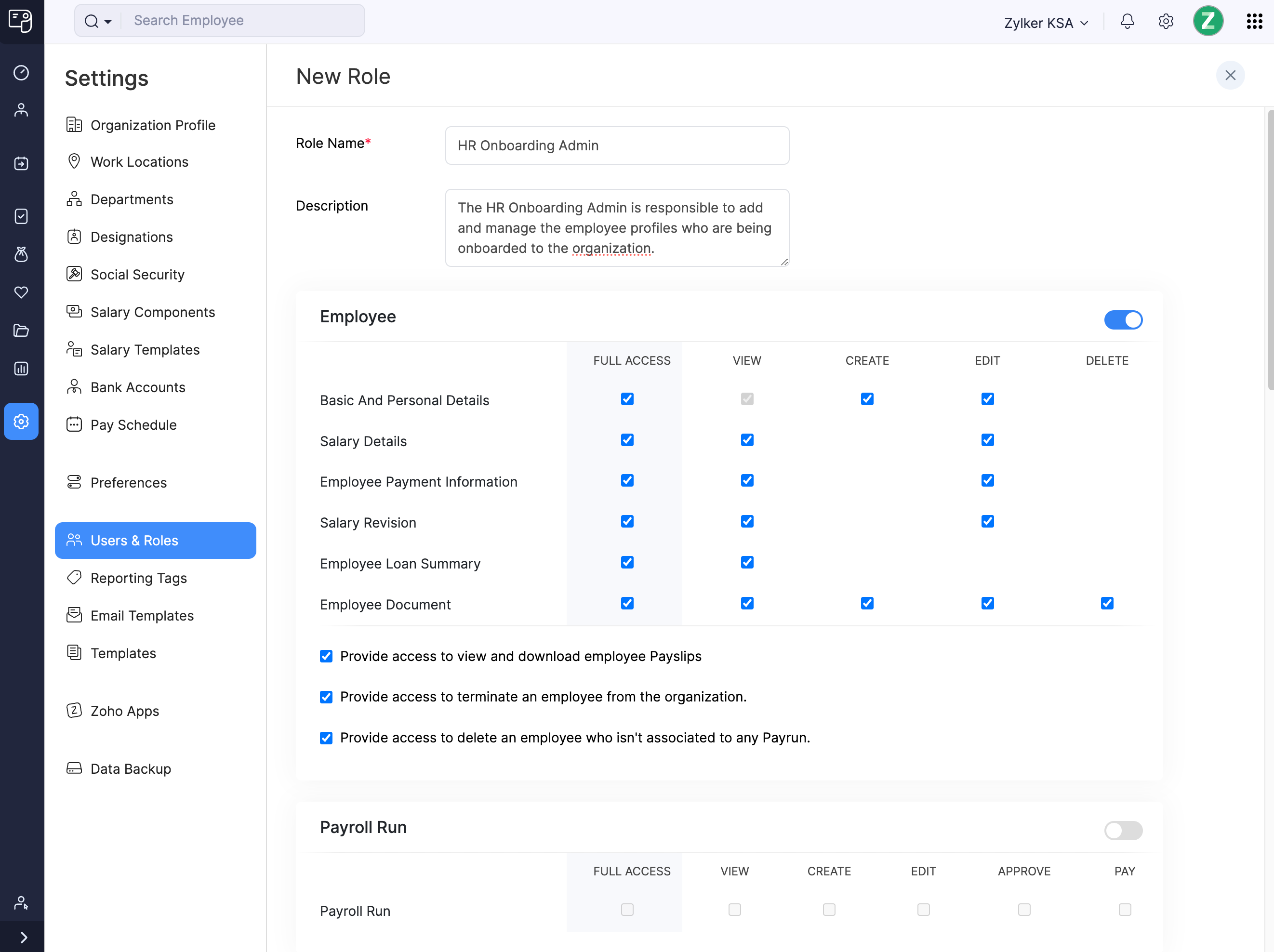Check View for Payroll Run

[x=734, y=910]
